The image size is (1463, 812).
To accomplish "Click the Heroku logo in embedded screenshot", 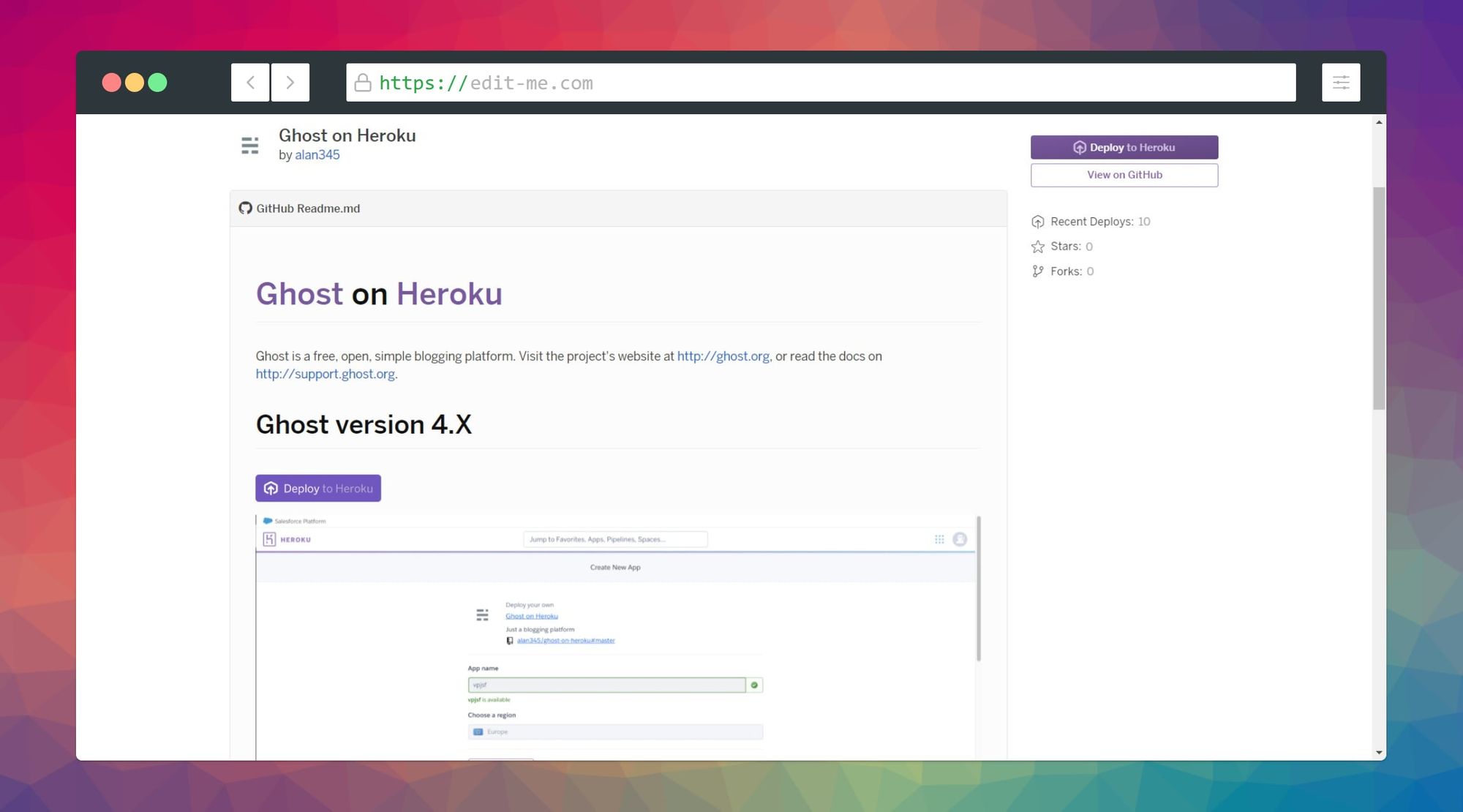I will point(269,539).
